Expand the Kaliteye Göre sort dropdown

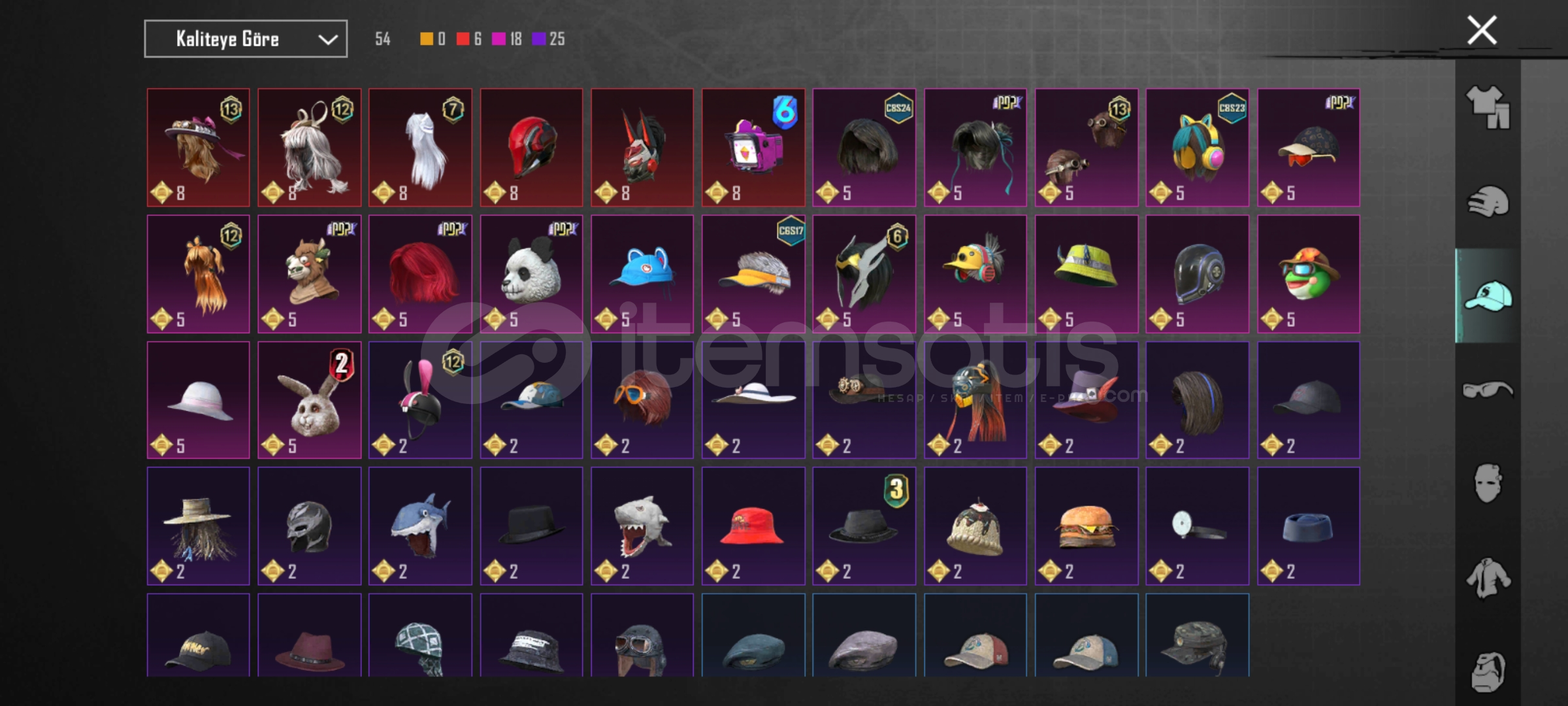click(x=246, y=39)
